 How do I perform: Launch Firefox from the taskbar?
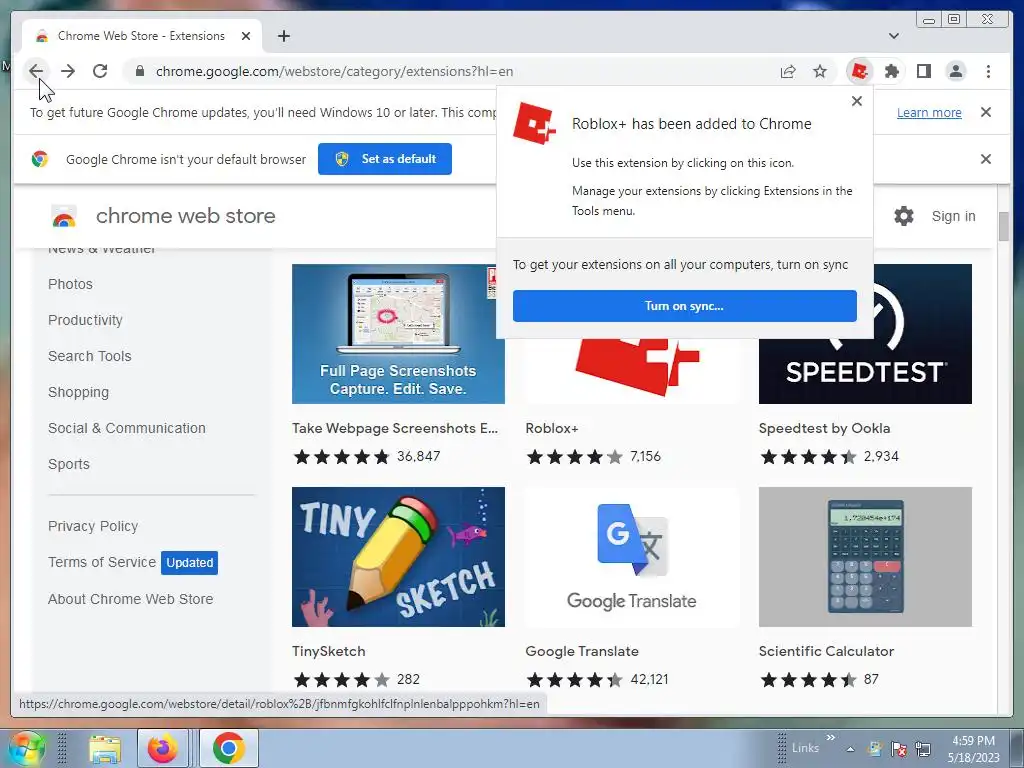[x=163, y=748]
